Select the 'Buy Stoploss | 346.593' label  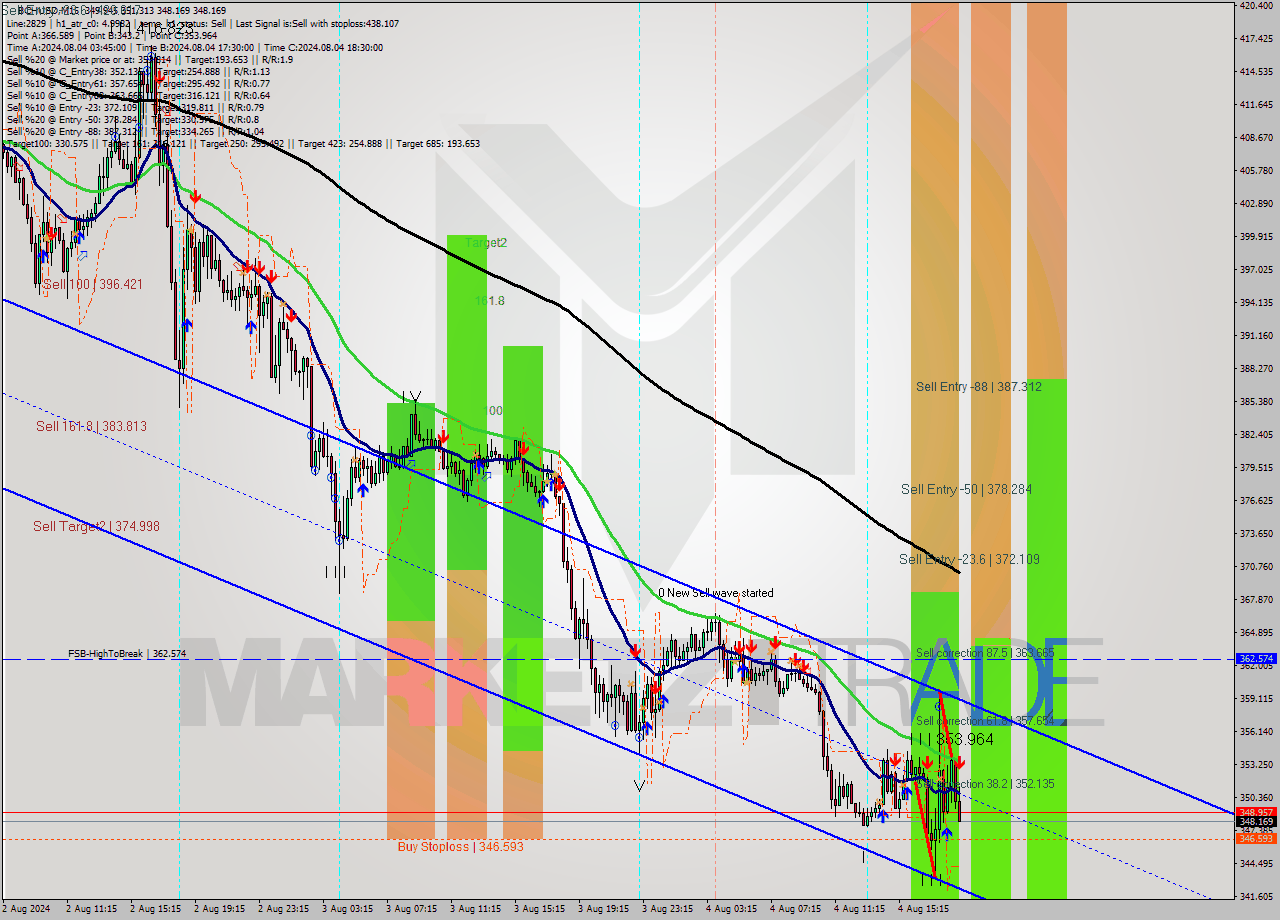pyautogui.click(x=460, y=846)
